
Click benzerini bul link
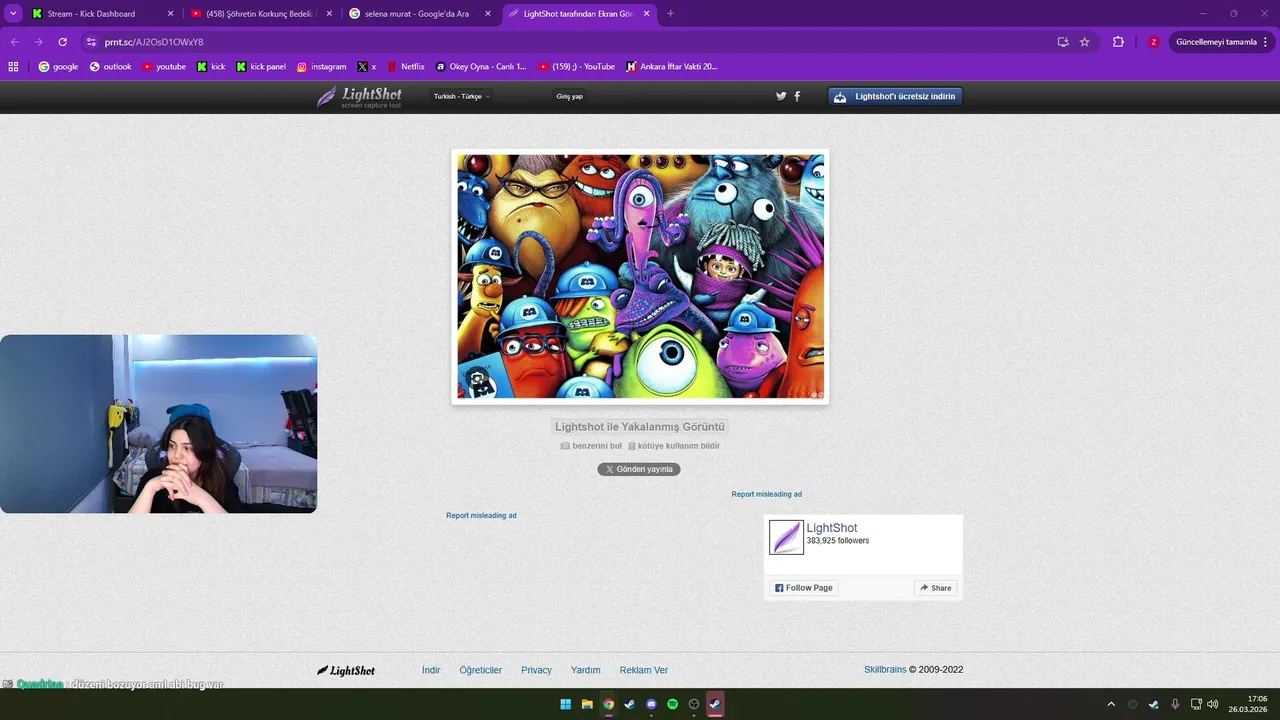point(591,446)
